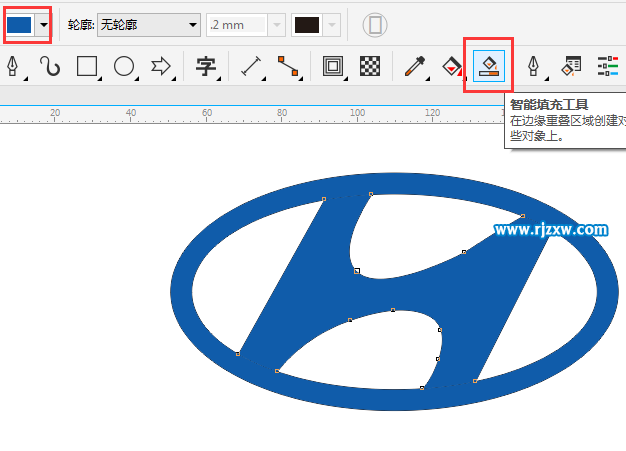Click the horizontal ruler at 60
Viewport: 626px width, 451px height.
(206, 113)
